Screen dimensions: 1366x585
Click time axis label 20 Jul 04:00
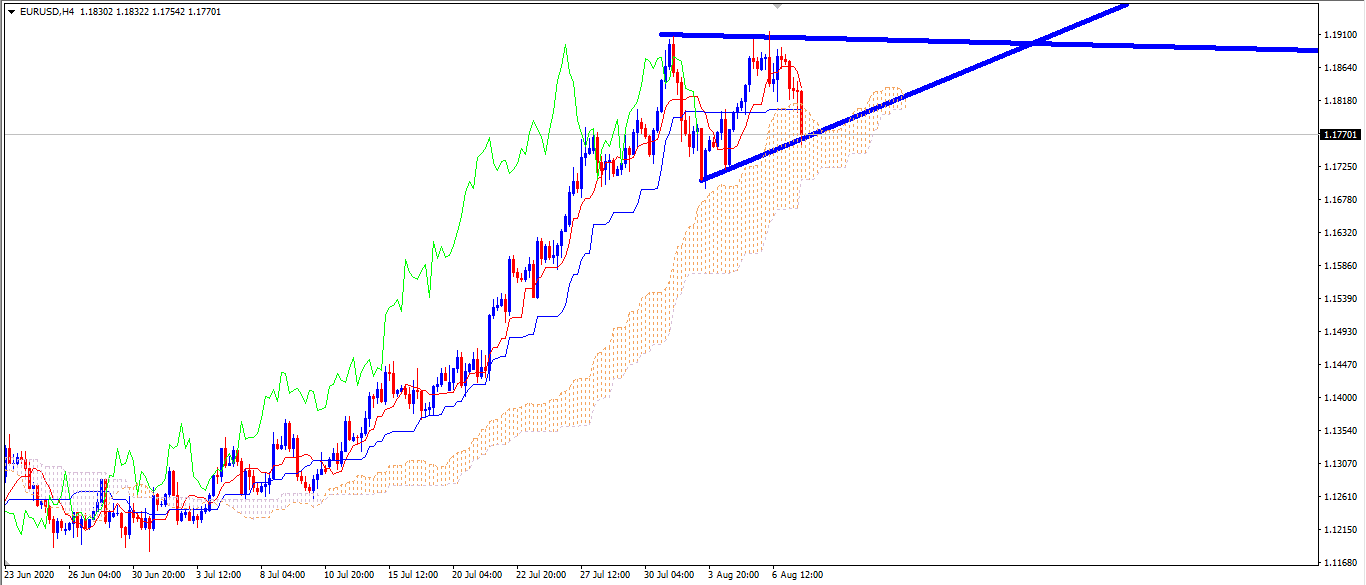pyautogui.click(x=477, y=575)
